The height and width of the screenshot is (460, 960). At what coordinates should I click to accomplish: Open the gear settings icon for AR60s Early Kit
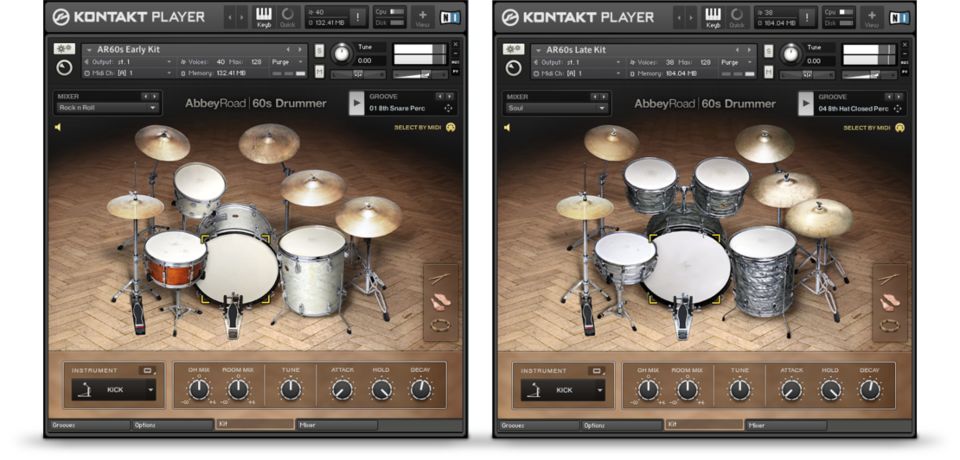64,49
